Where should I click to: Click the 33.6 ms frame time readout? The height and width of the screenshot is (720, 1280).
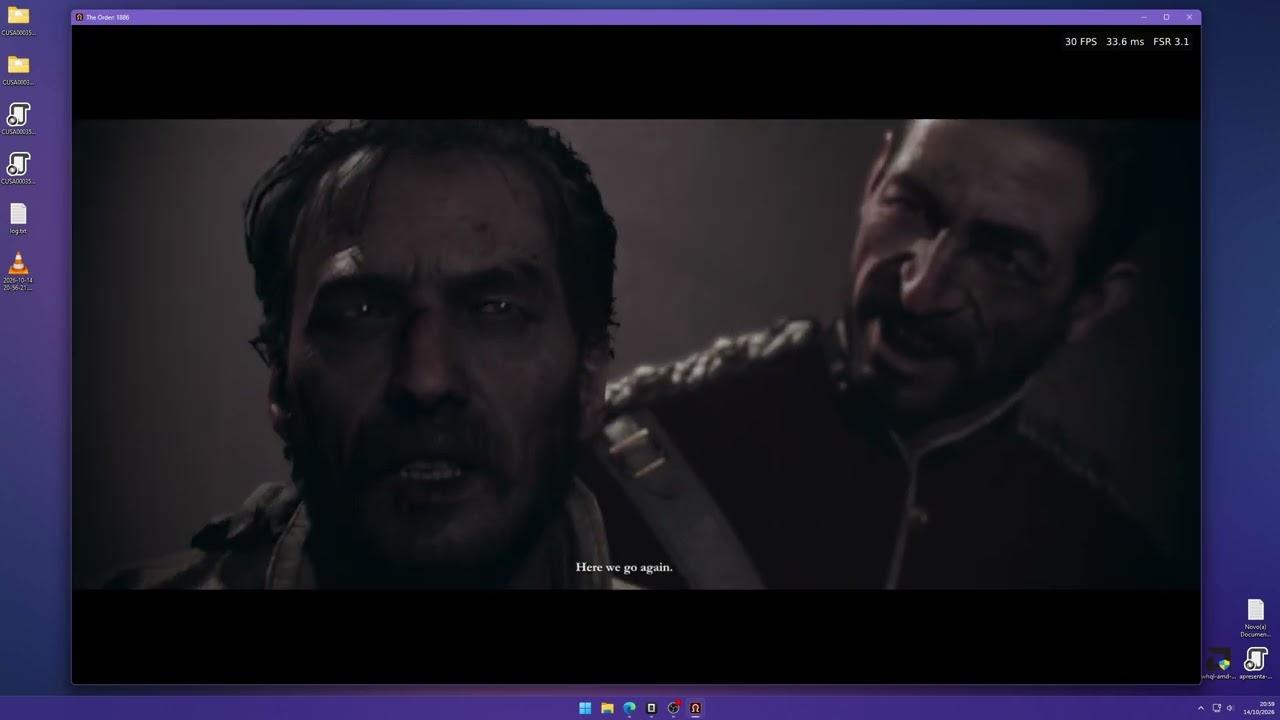coord(1125,42)
